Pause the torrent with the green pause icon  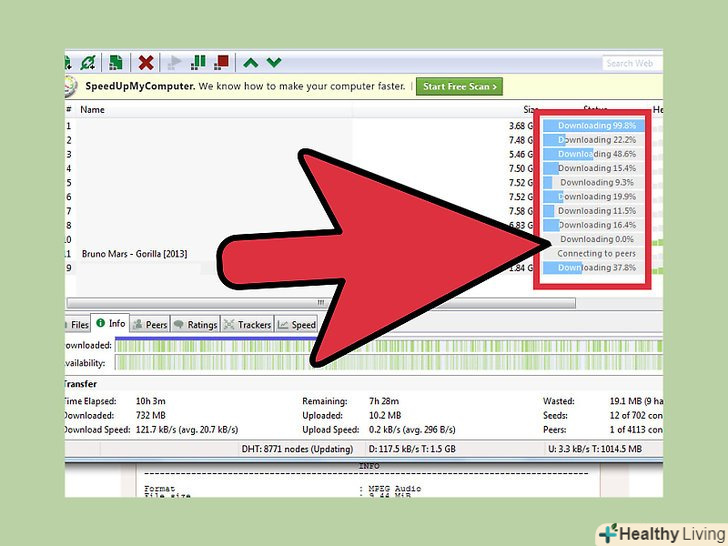198,63
